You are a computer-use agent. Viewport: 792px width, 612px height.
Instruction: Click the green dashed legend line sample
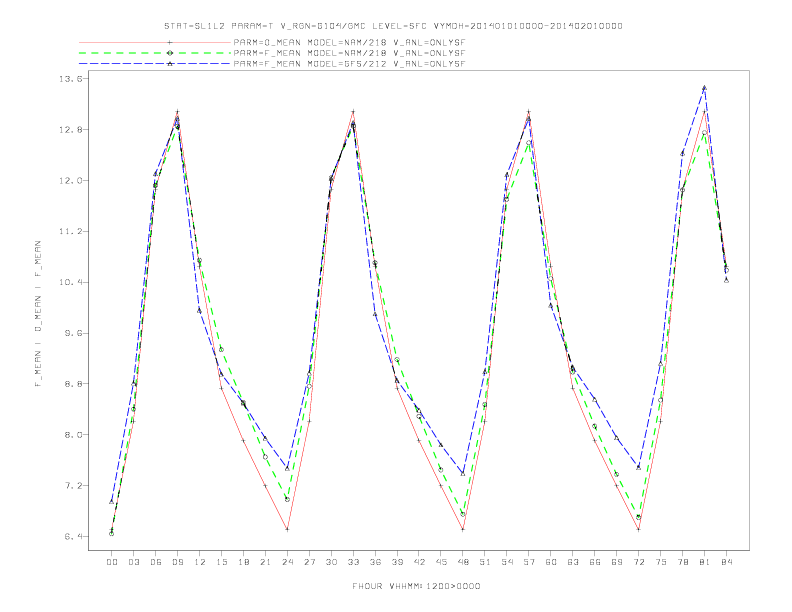[x=155, y=53]
